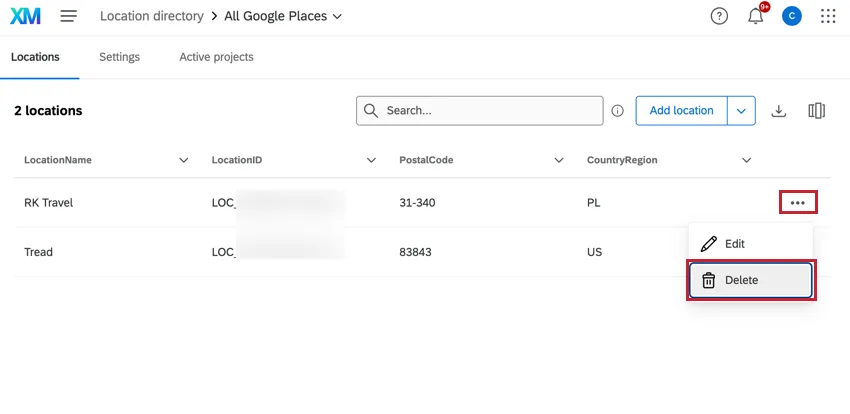Open RK Travel three-dot actions menu

click(798, 202)
